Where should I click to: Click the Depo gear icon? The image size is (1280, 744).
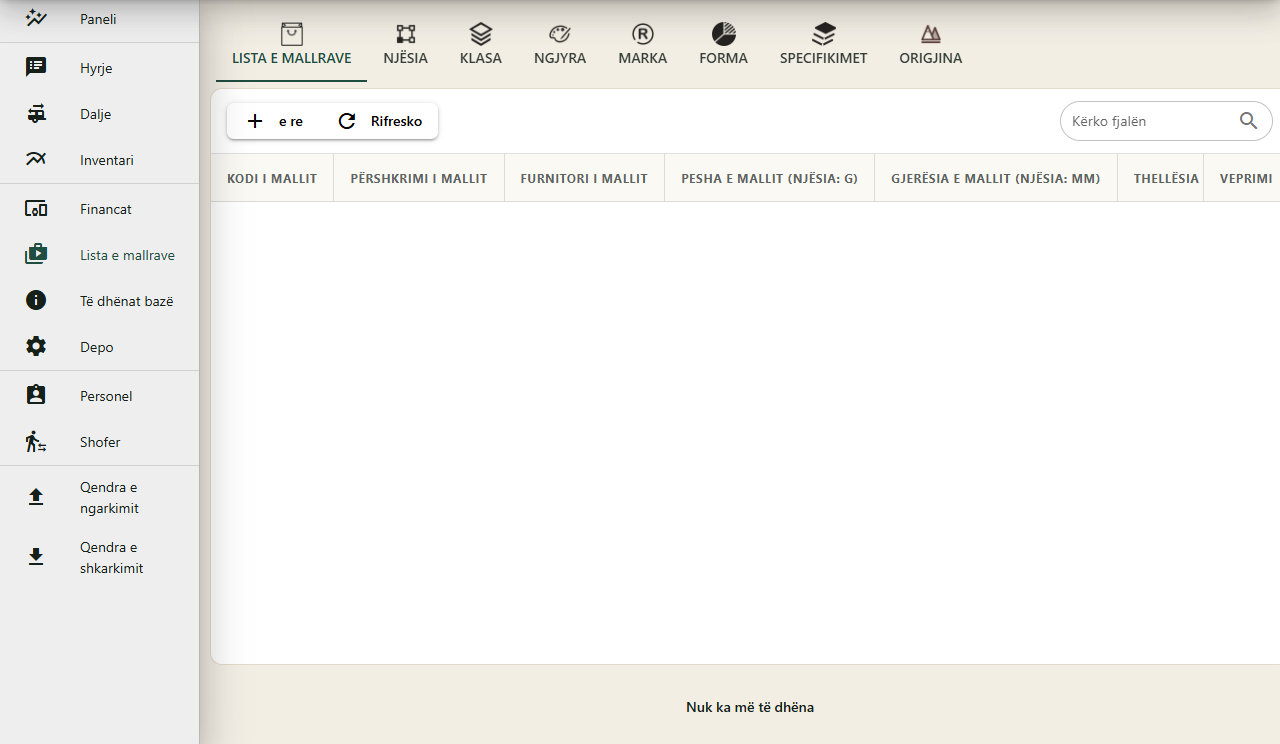[36, 346]
